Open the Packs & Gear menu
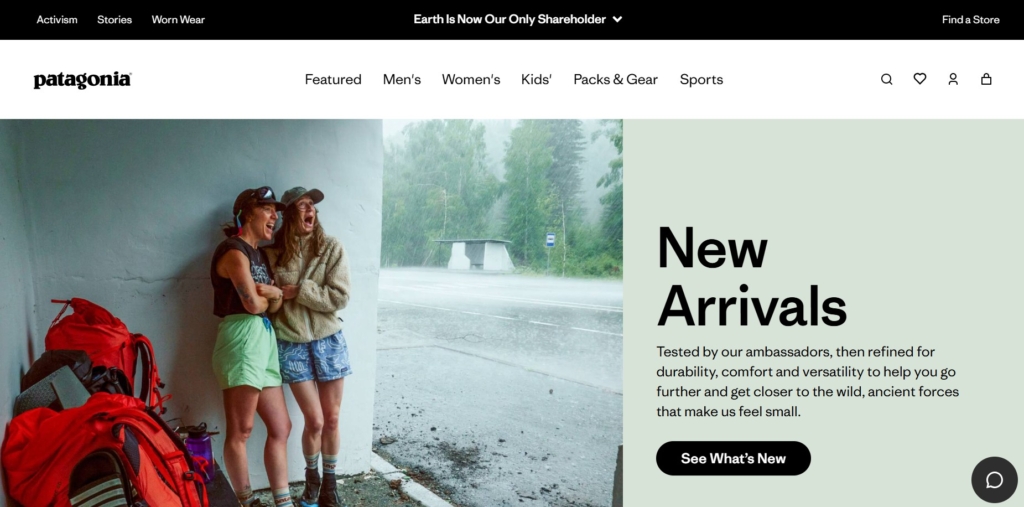The image size is (1024, 507). tap(616, 79)
